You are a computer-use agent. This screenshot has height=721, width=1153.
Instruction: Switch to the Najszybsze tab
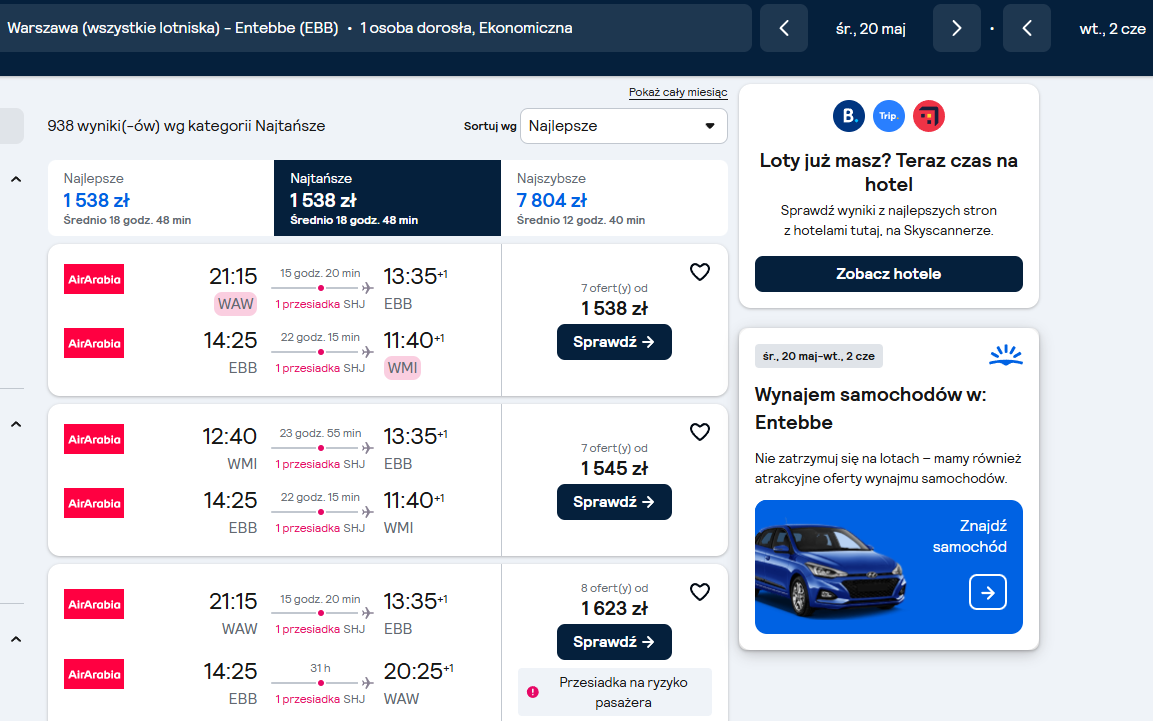click(614, 198)
